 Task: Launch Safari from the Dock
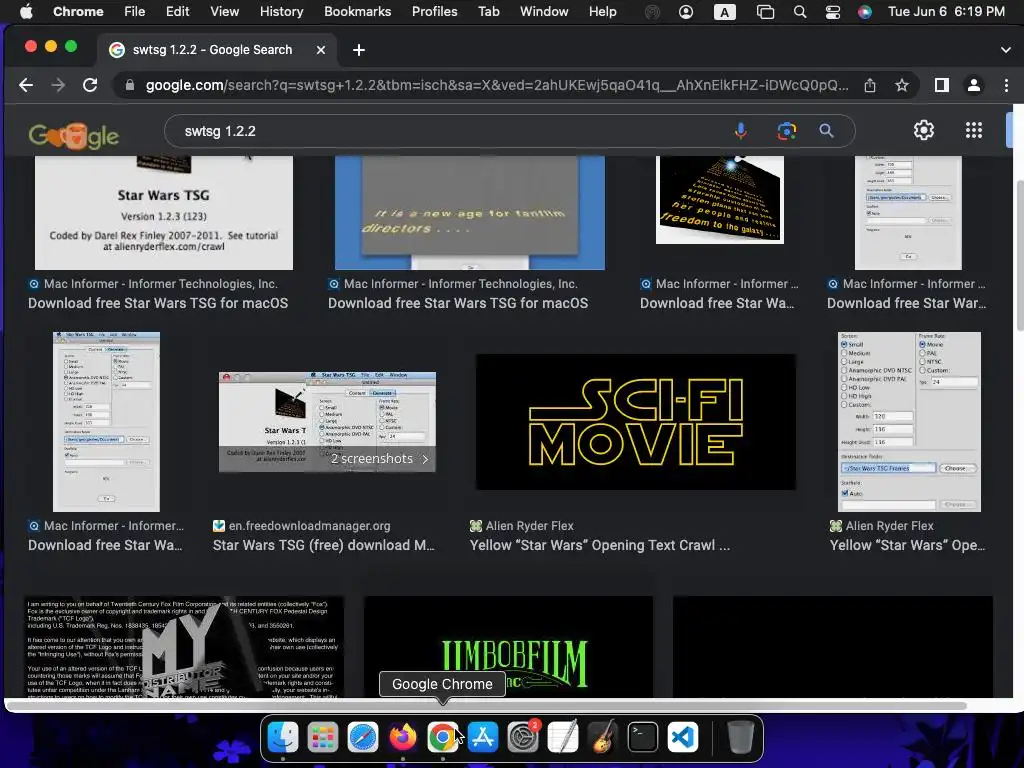(x=362, y=737)
